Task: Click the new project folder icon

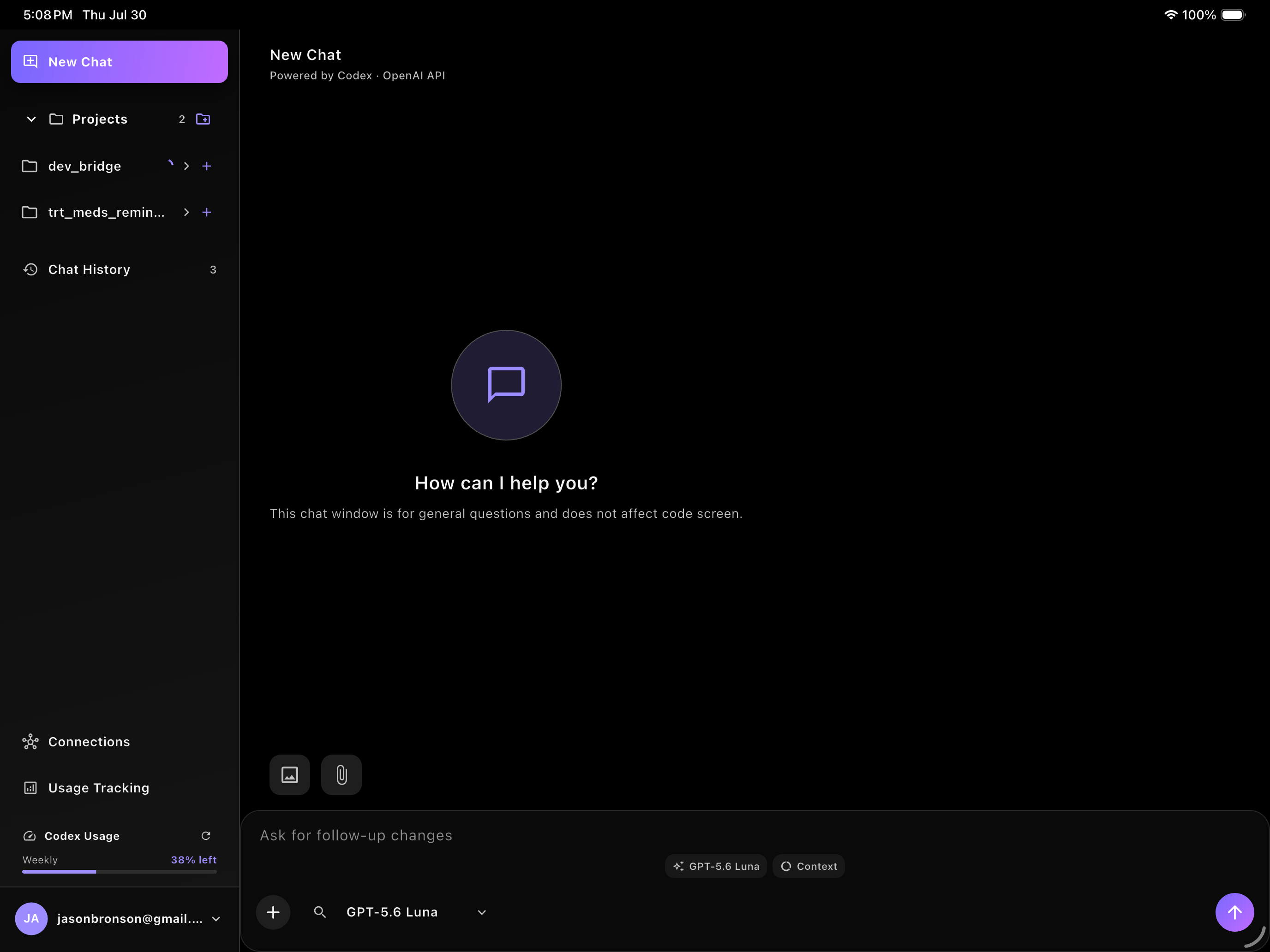Action: (x=203, y=119)
